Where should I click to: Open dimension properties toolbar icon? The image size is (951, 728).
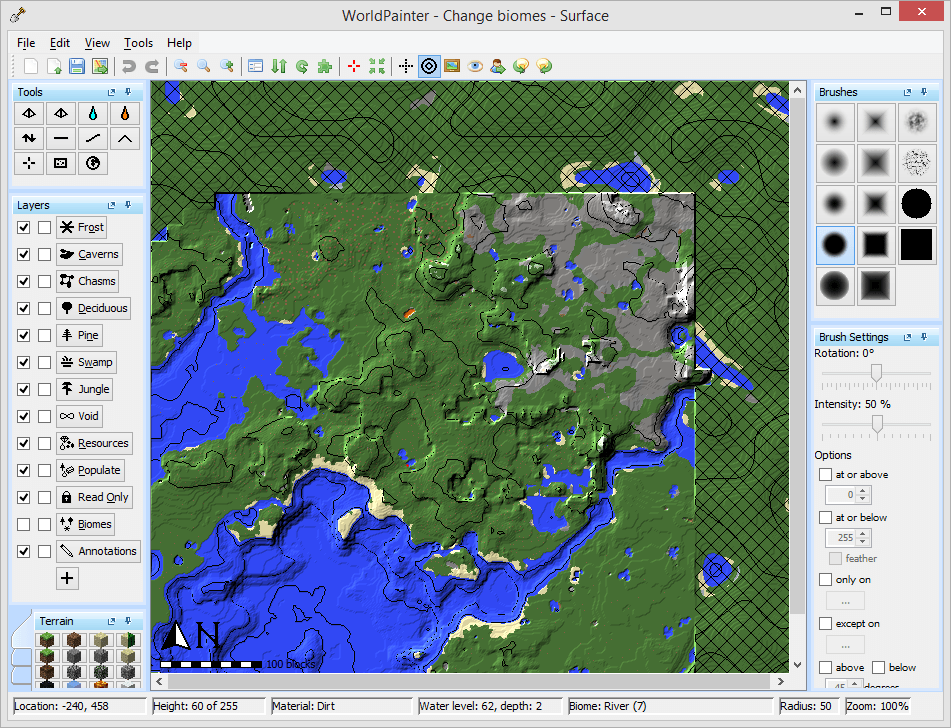pos(255,66)
